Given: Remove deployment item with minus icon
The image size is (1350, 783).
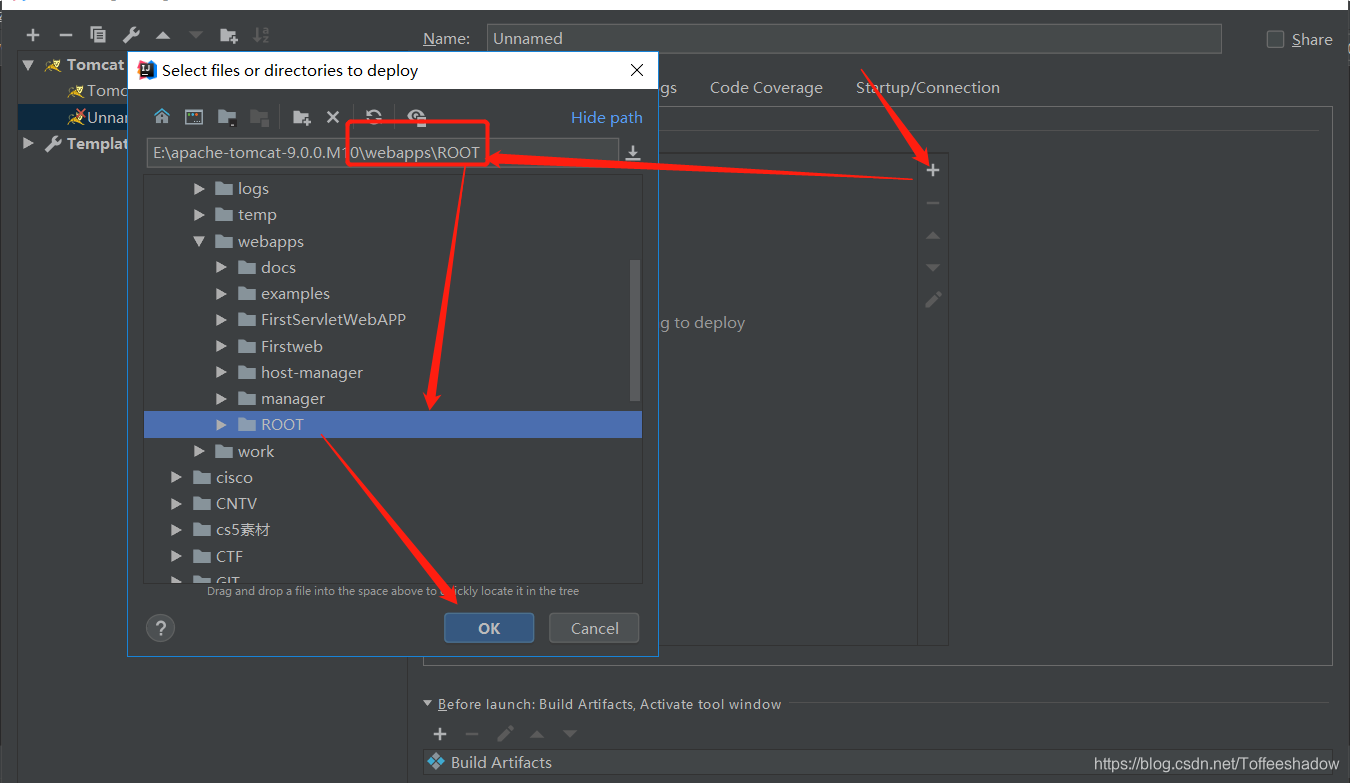Looking at the screenshot, I should (933, 203).
